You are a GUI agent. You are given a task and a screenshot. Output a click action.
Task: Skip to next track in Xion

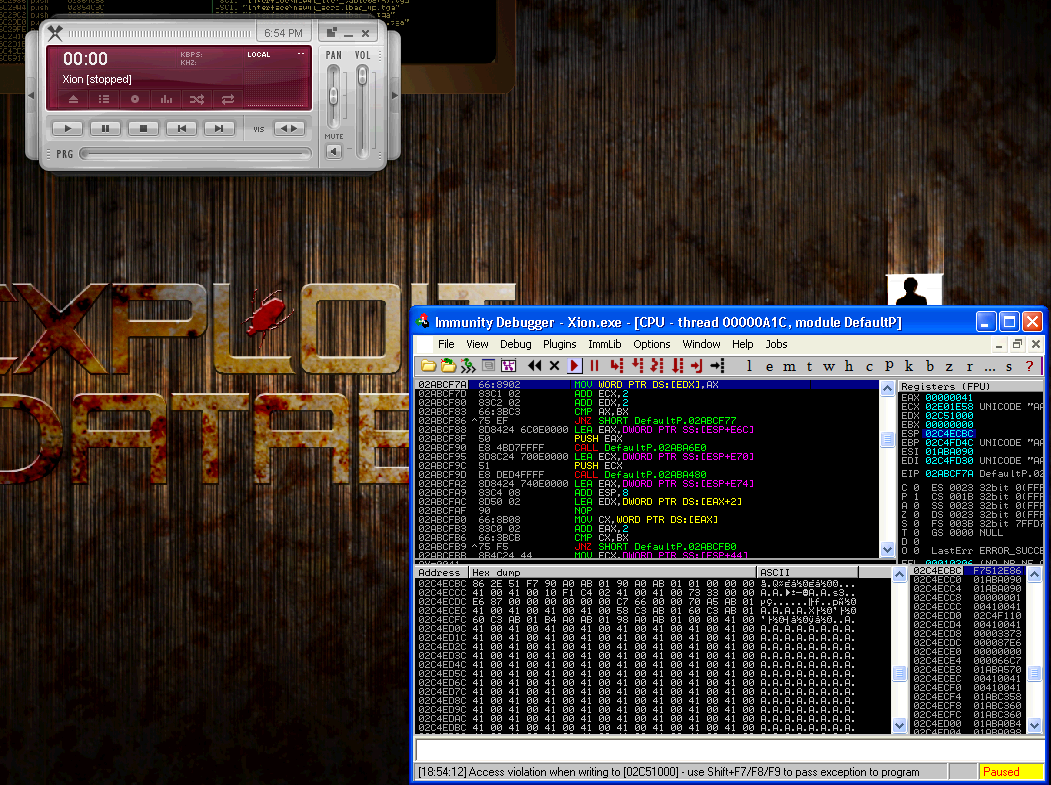point(219,128)
